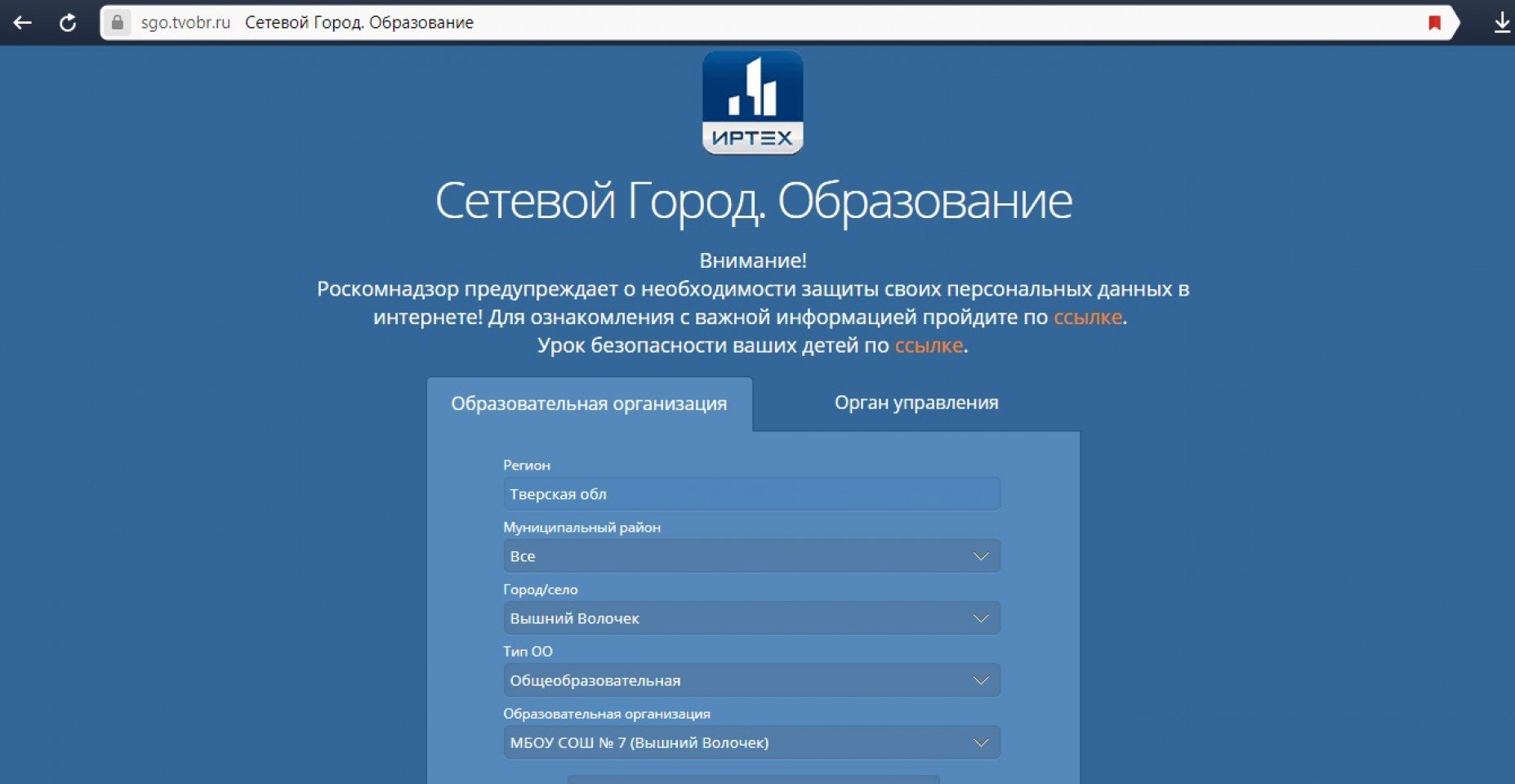Viewport: 1515px width, 784px height.
Task: Click the sgo.tvobr.ru address in URL bar
Action: coord(185,23)
